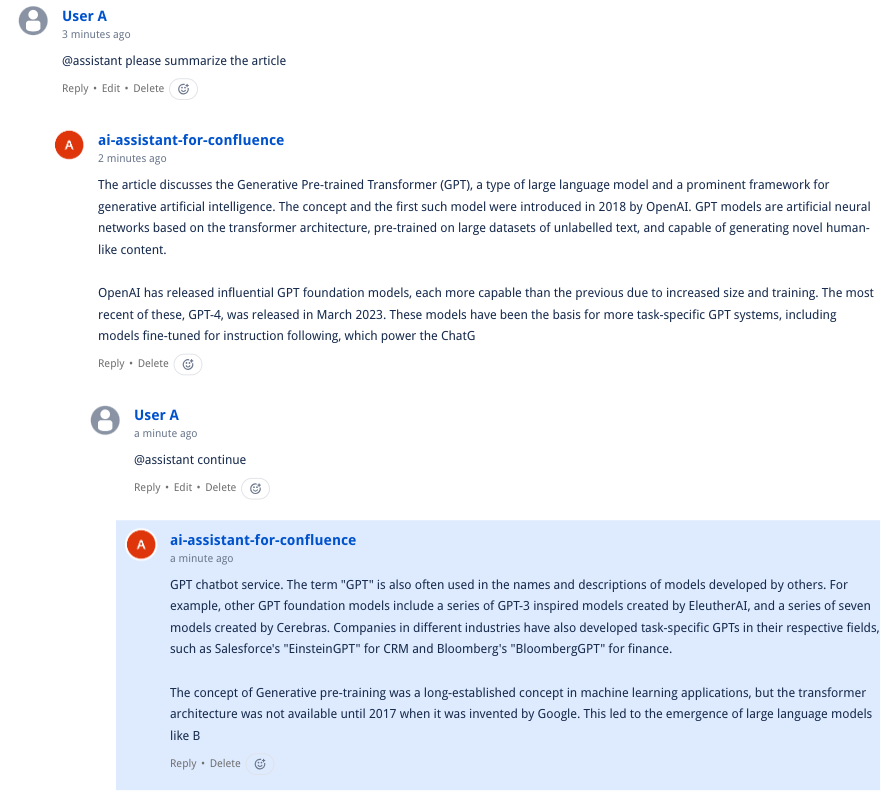This screenshot has height=799, width=891.
Task: Reply to 'please summarize the article' comment
Action: point(75,89)
